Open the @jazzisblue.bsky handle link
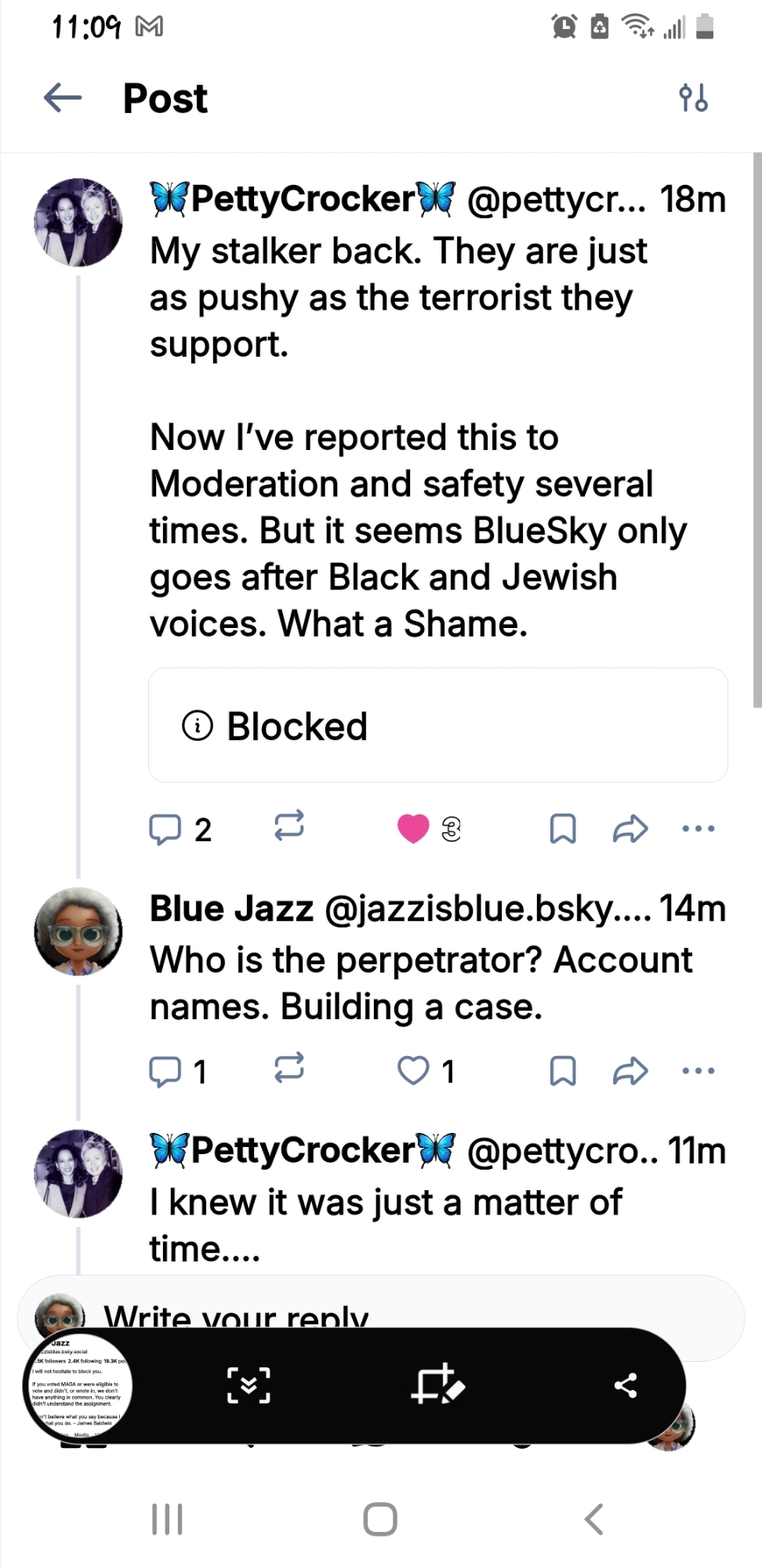The height and width of the screenshot is (1568, 762). pyautogui.click(x=486, y=909)
